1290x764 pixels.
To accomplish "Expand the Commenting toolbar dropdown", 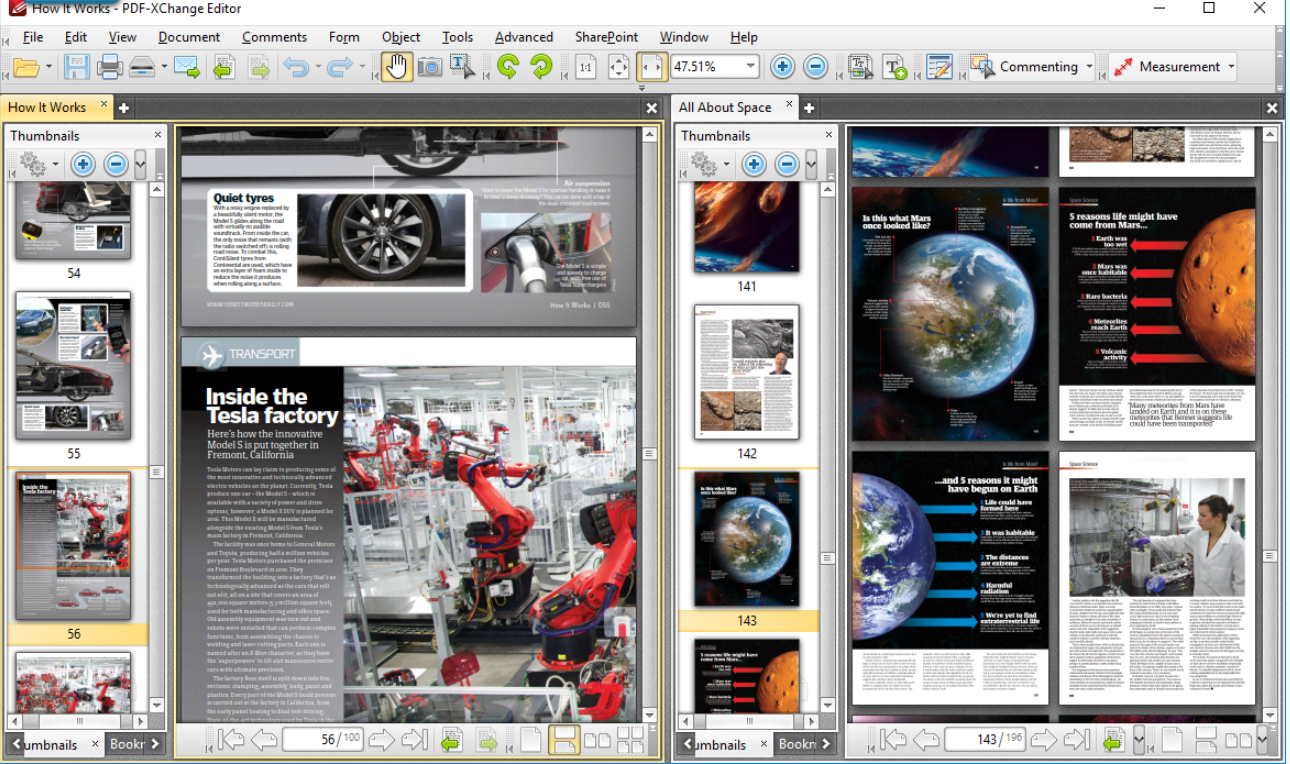I will pos(1089,67).
